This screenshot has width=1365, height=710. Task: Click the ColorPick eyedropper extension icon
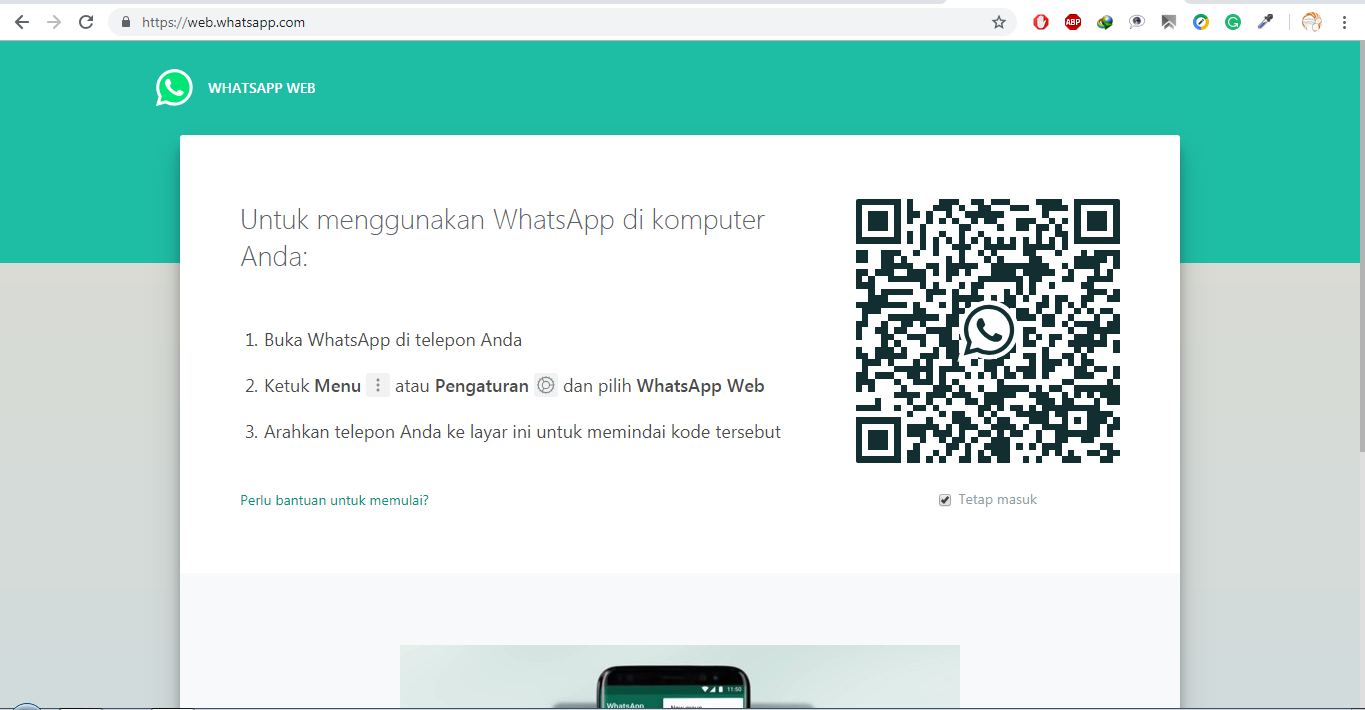[1264, 21]
